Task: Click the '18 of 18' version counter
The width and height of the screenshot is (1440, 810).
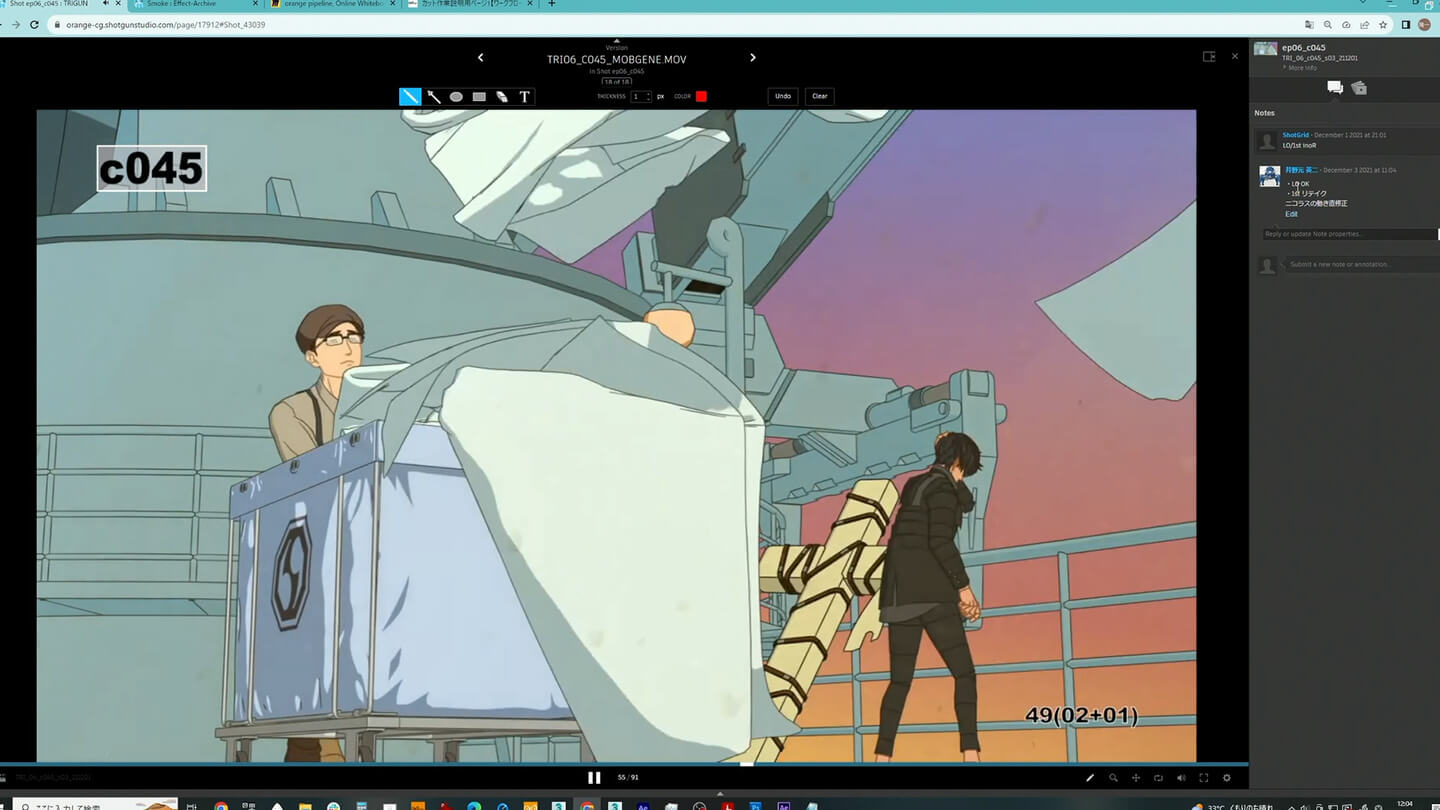Action: click(x=616, y=81)
